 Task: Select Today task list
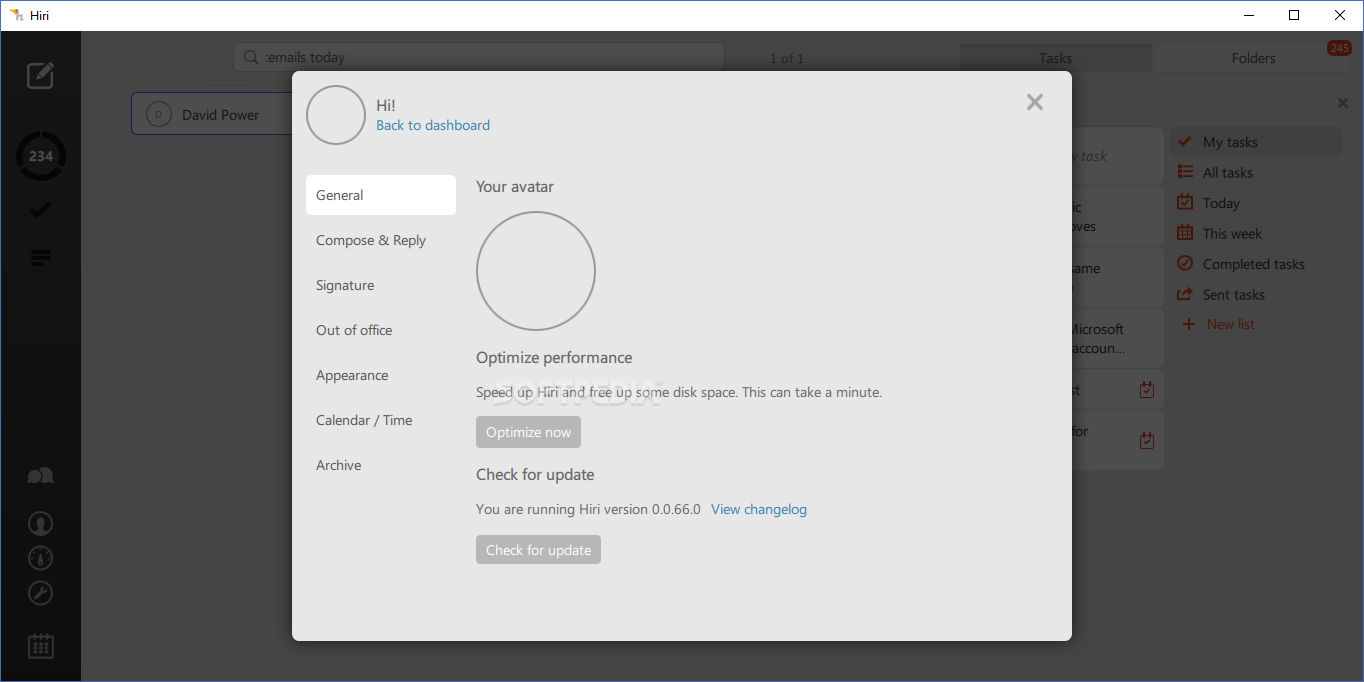click(x=1221, y=203)
